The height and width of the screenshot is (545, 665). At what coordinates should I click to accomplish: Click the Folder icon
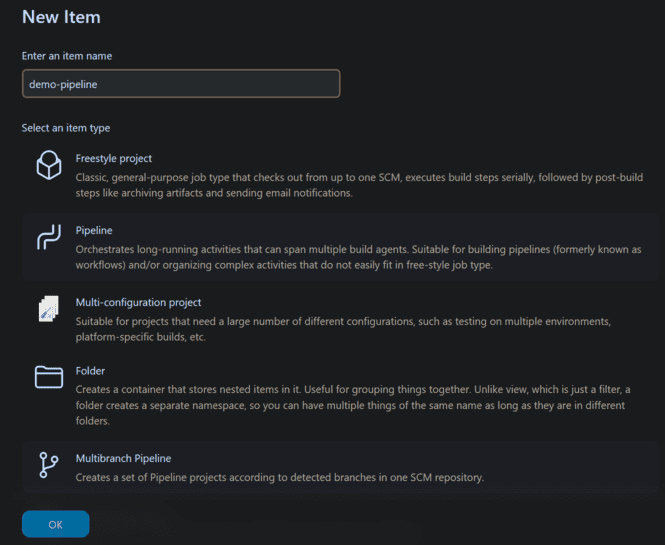coord(49,377)
